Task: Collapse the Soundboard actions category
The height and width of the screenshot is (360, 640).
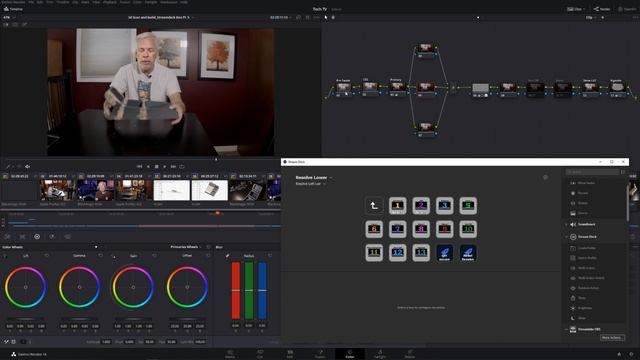Action: point(567,224)
